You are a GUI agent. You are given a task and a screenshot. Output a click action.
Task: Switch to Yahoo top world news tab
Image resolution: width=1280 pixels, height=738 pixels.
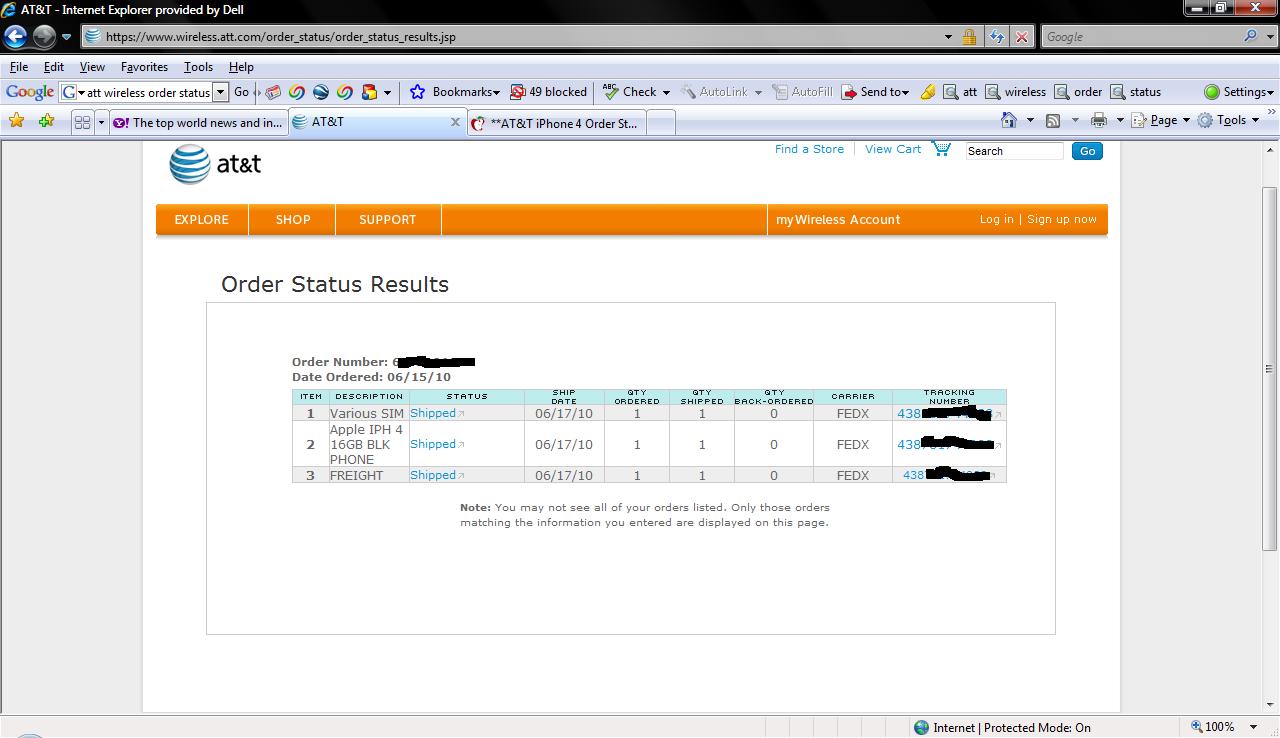coord(198,123)
